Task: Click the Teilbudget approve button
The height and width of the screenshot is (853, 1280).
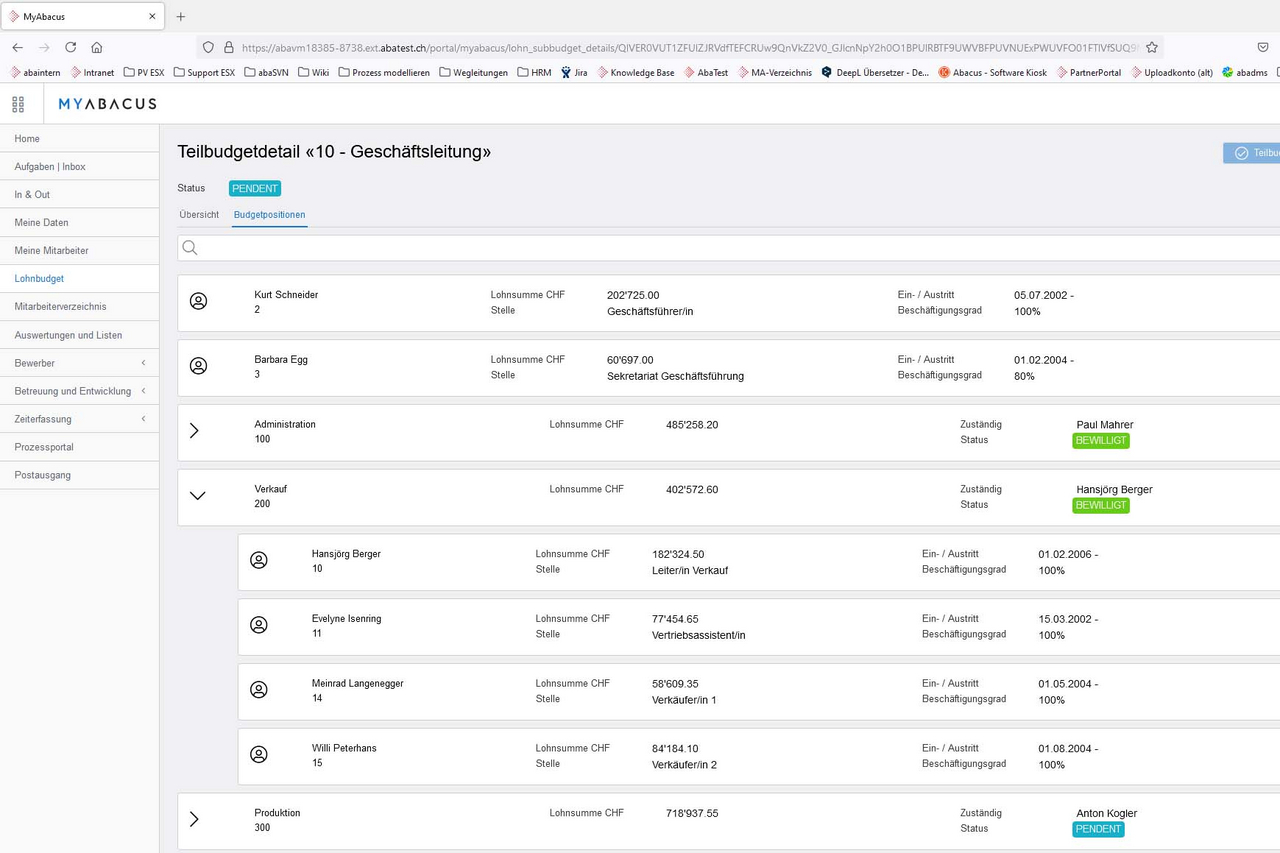Action: (1253, 153)
